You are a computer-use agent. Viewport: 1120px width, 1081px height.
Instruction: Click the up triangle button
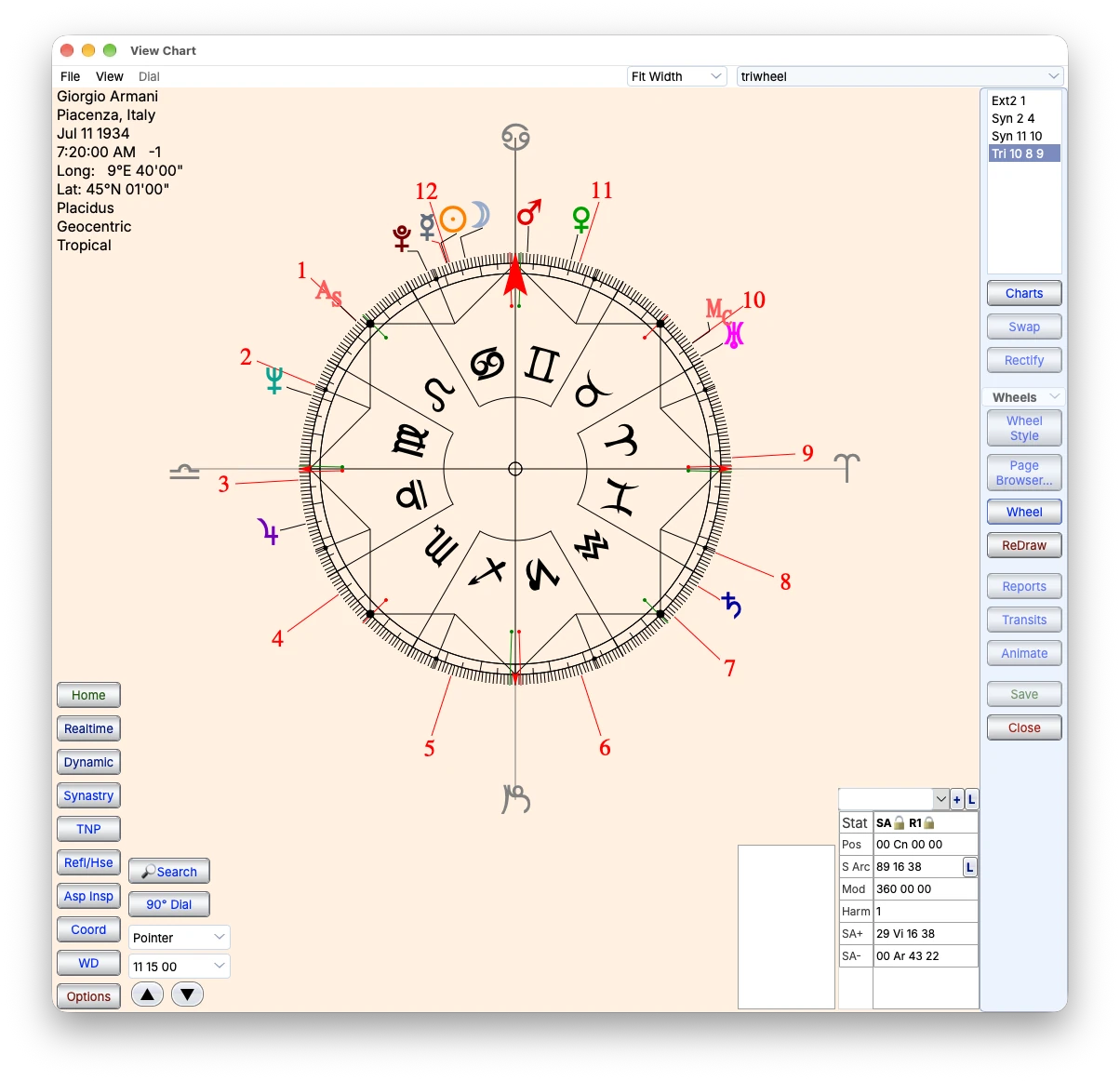click(x=147, y=994)
